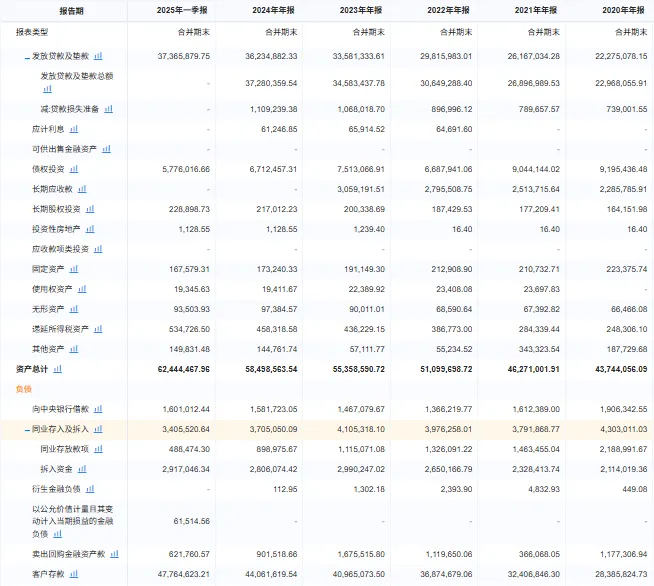This screenshot has height=586, width=654.
Task: Select value 58,498,563.54 in total assets
Action: 272,369
